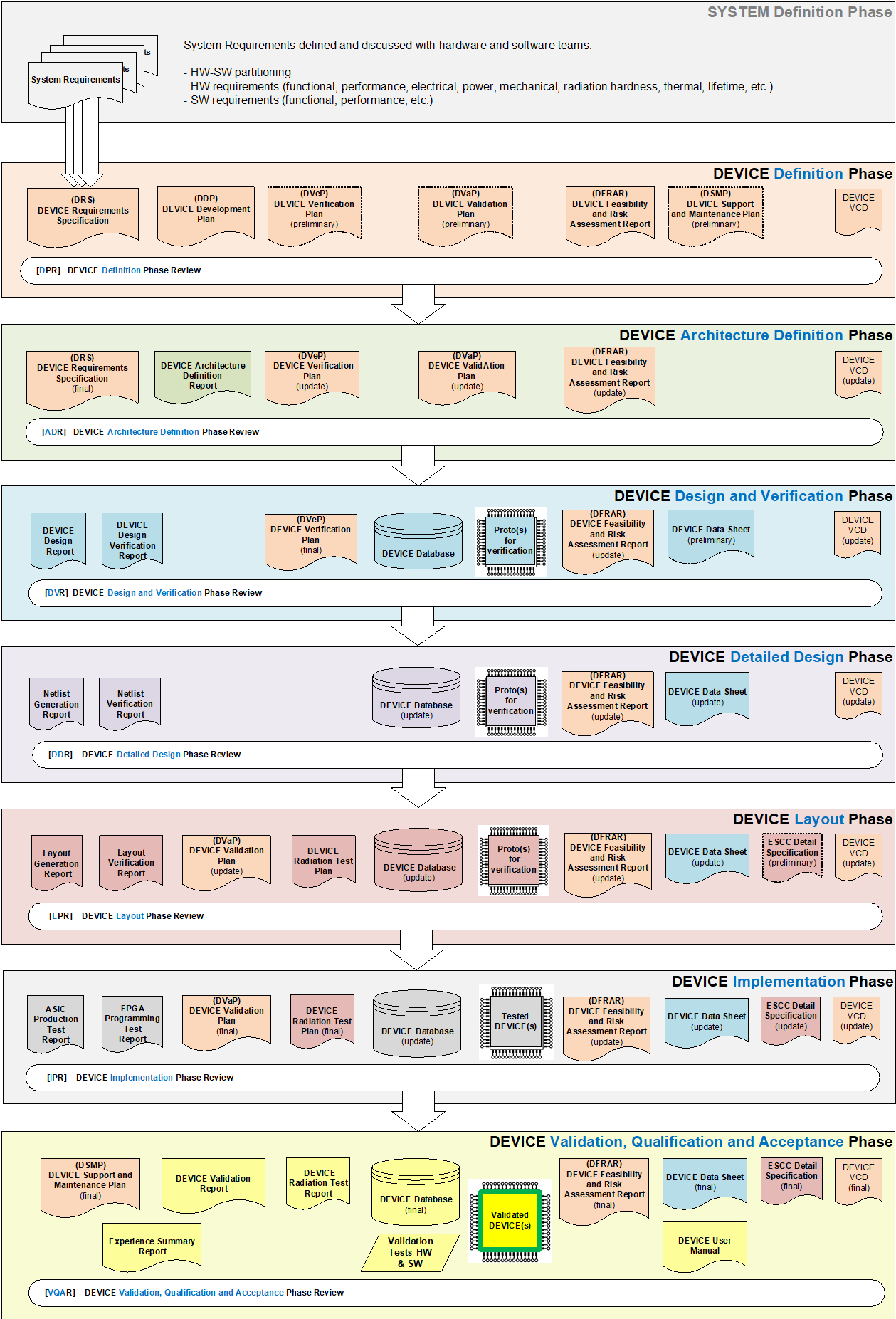Click the SYSTEM Definition Phase heading

(799, 12)
